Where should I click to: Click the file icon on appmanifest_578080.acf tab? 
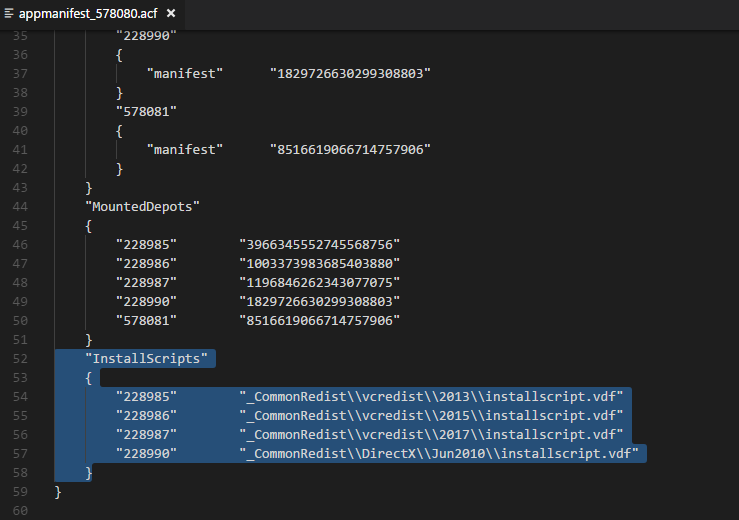click(x=9, y=14)
